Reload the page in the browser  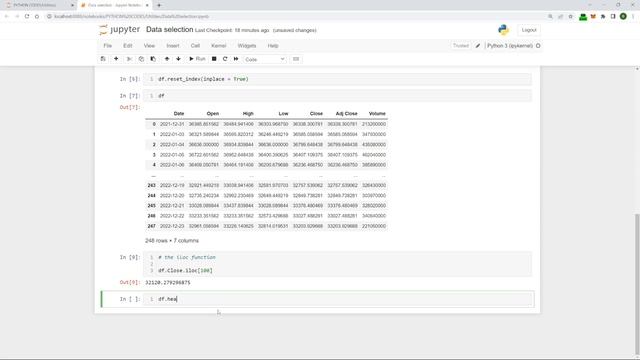[27, 16]
